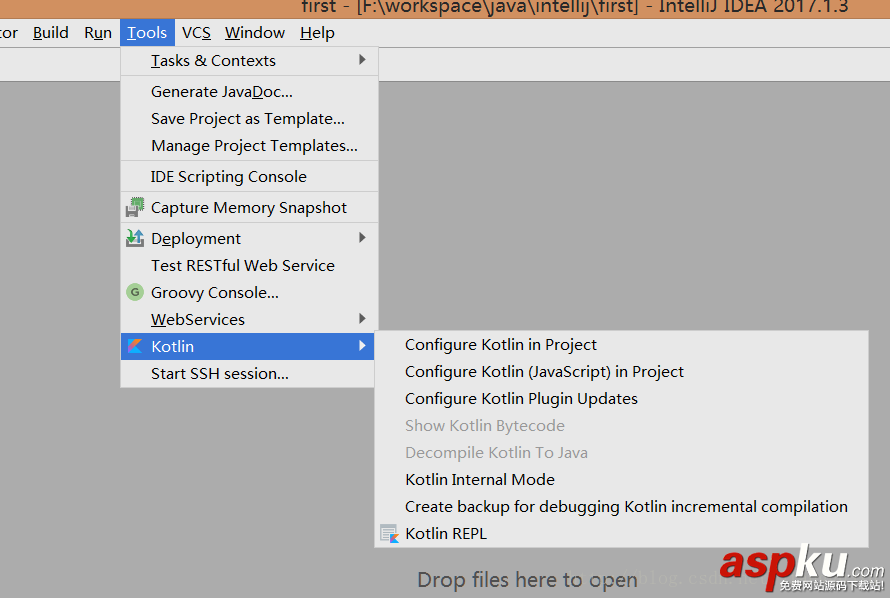Image resolution: width=890 pixels, height=598 pixels.
Task: Click the Deployment icon in the Tools menu
Action: coord(135,238)
